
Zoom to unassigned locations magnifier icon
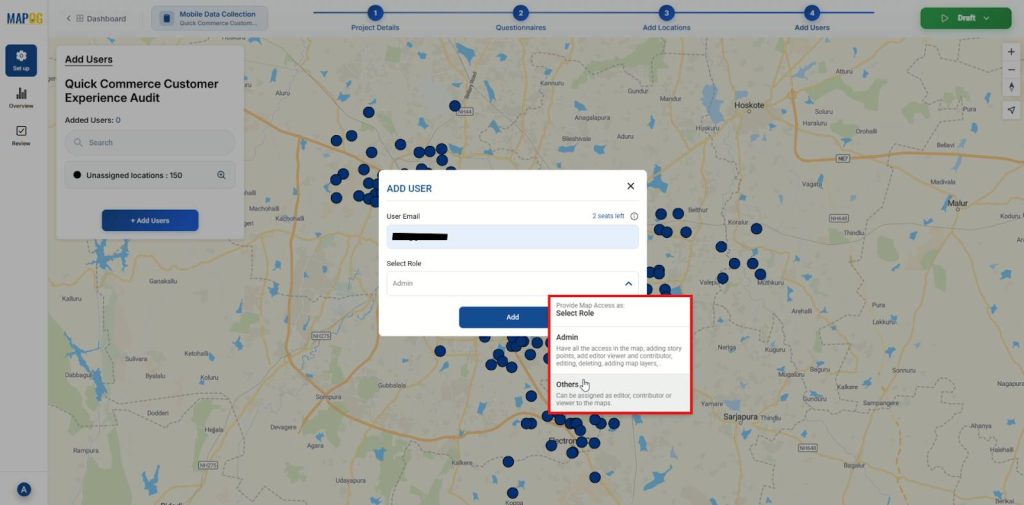[x=221, y=175]
